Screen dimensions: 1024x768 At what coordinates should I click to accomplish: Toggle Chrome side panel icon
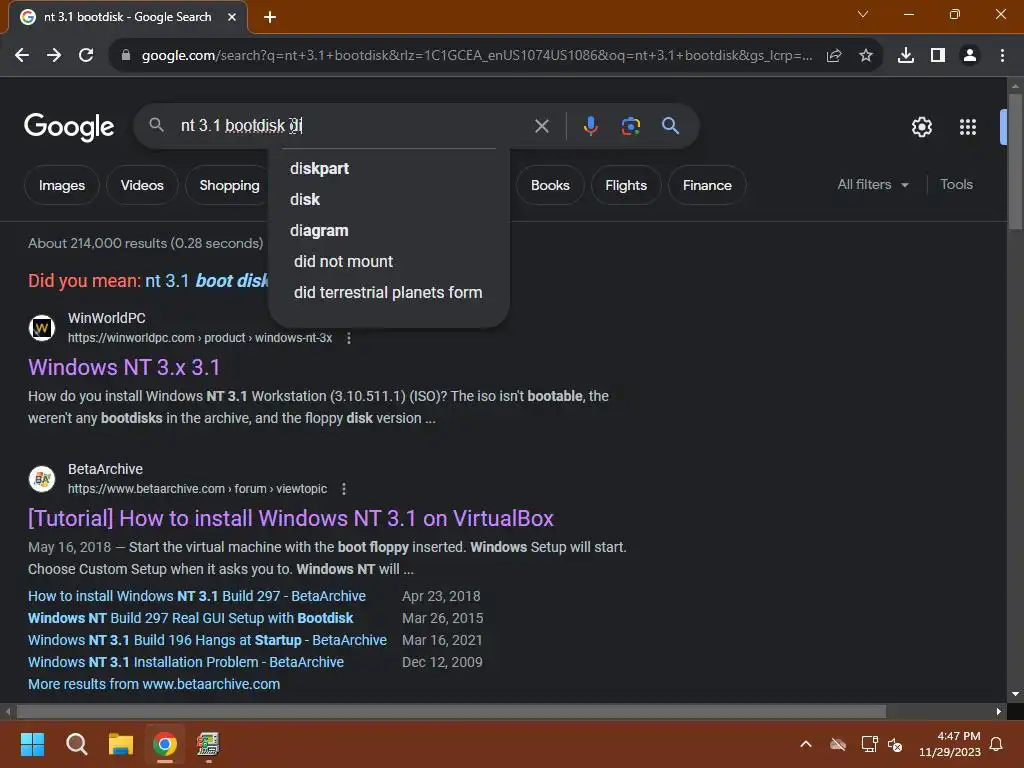point(938,56)
